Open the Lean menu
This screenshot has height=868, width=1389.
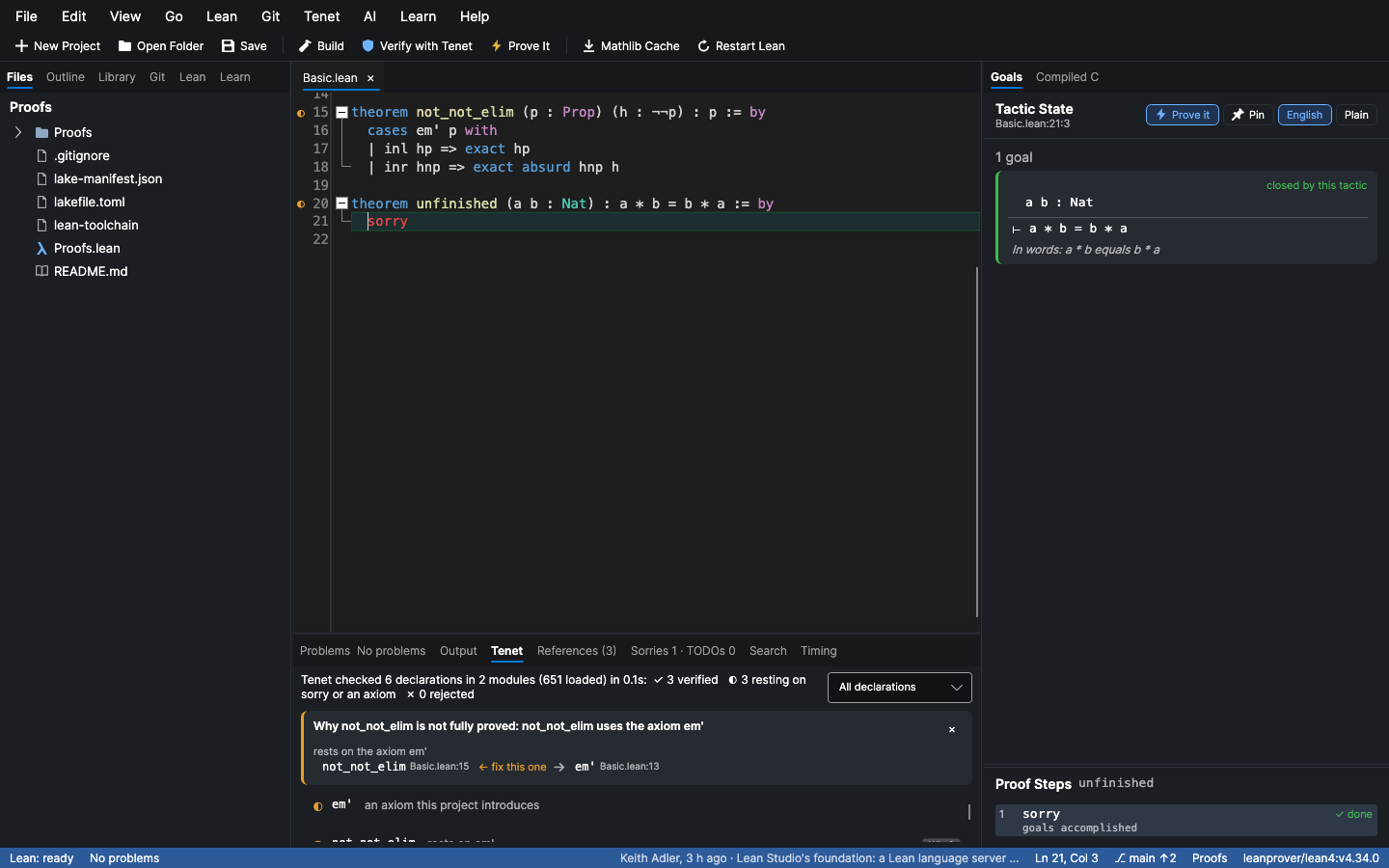pyautogui.click(x=222, y=16)
